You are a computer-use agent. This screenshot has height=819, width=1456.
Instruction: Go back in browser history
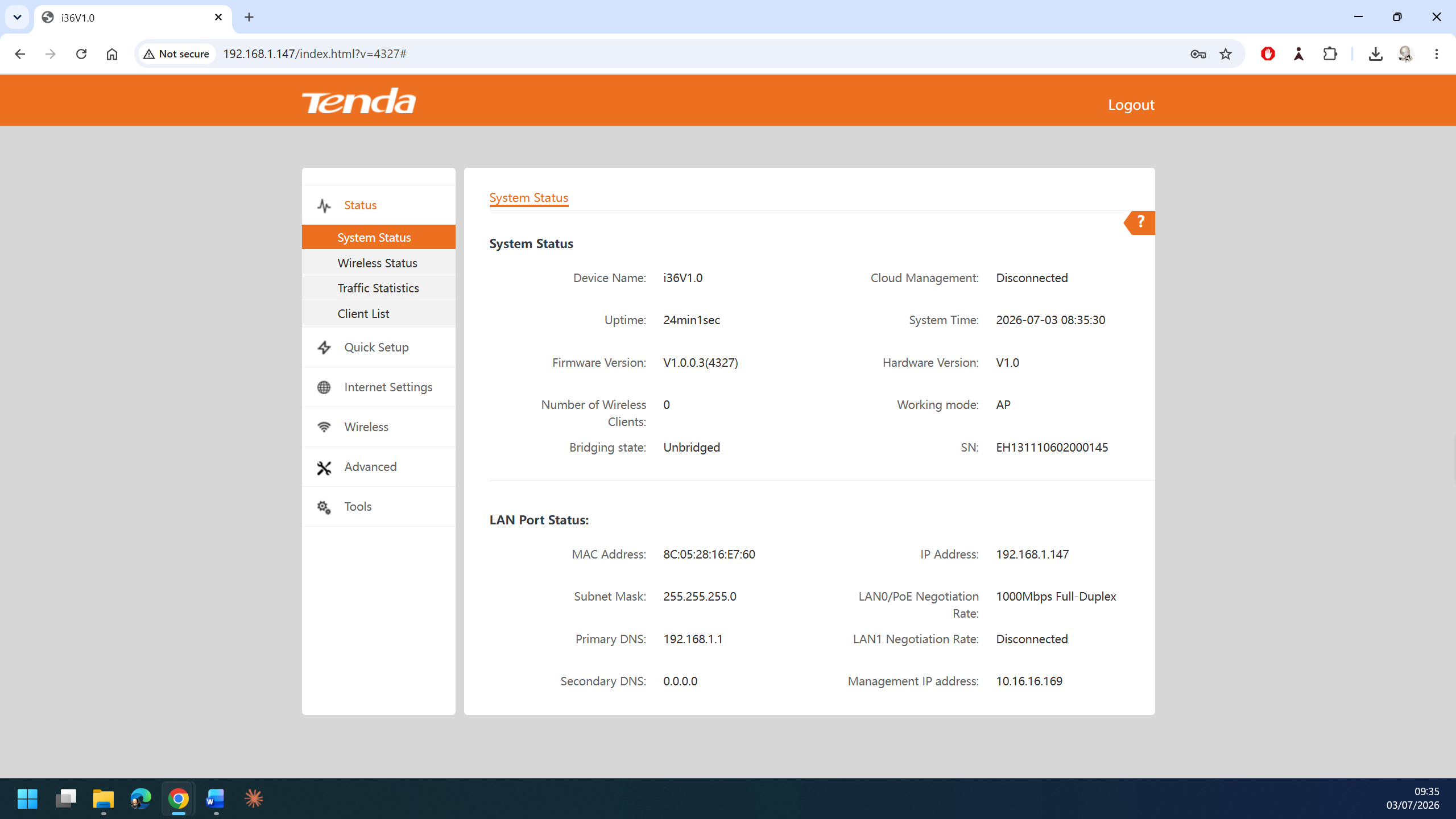pos(20,54)
